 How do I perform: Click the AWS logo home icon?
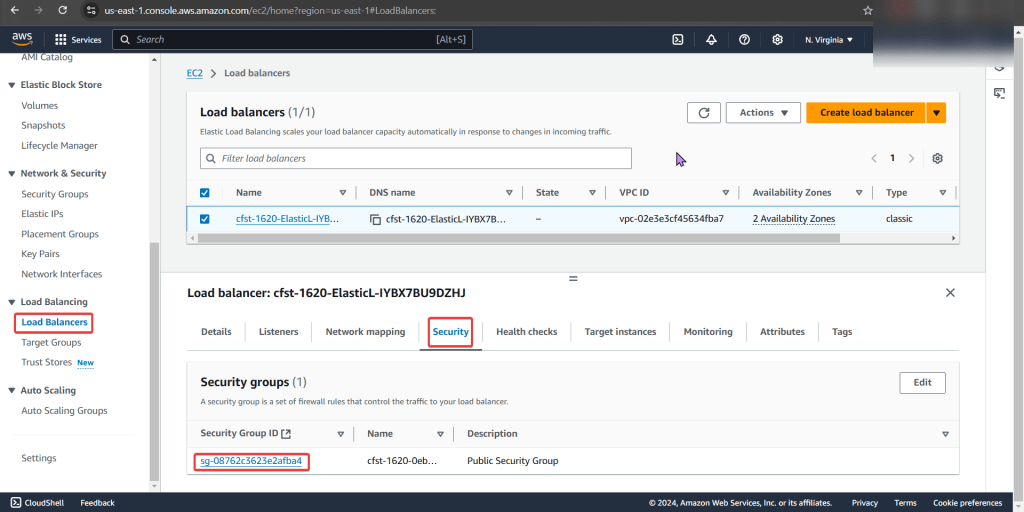(22, 39)
